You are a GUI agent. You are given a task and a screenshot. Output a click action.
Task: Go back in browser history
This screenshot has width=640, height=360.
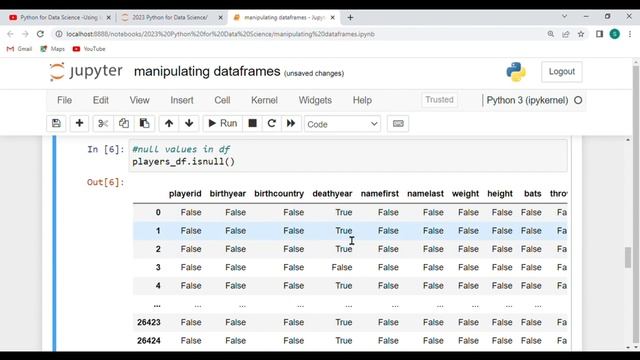pyautogui.click(x=10, y=34)
